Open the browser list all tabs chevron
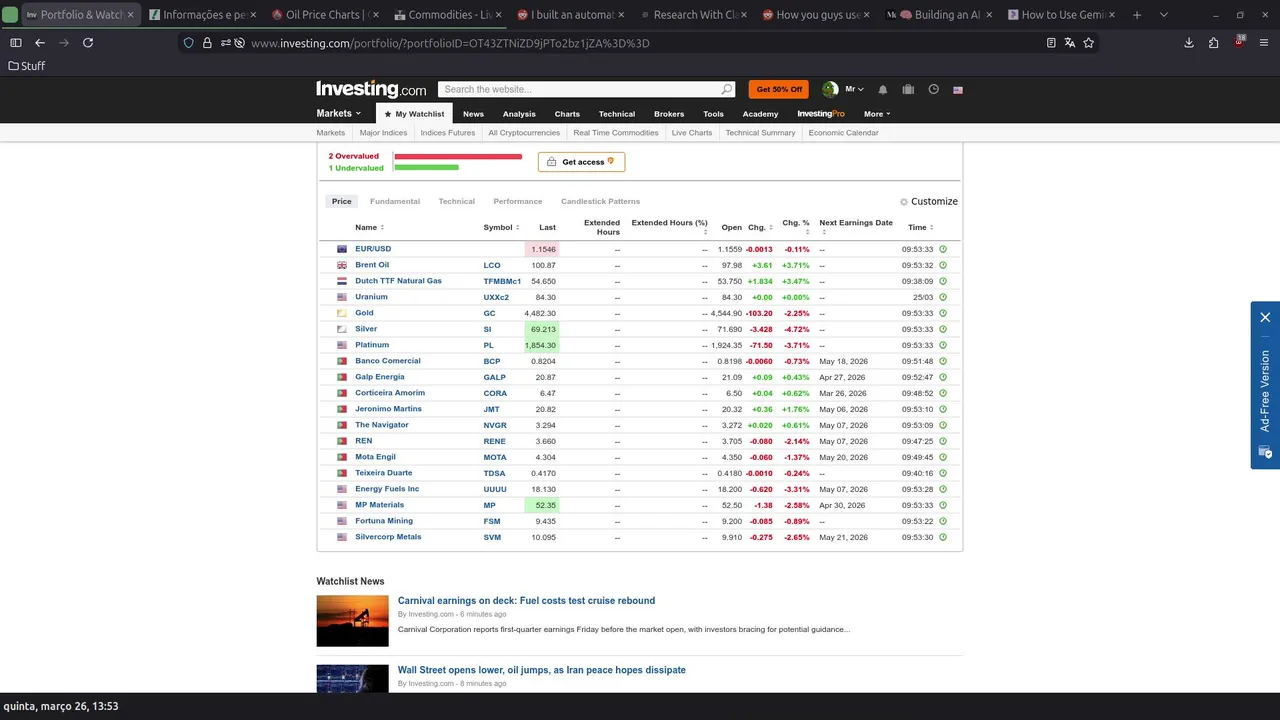 [x=1164, y=15]
